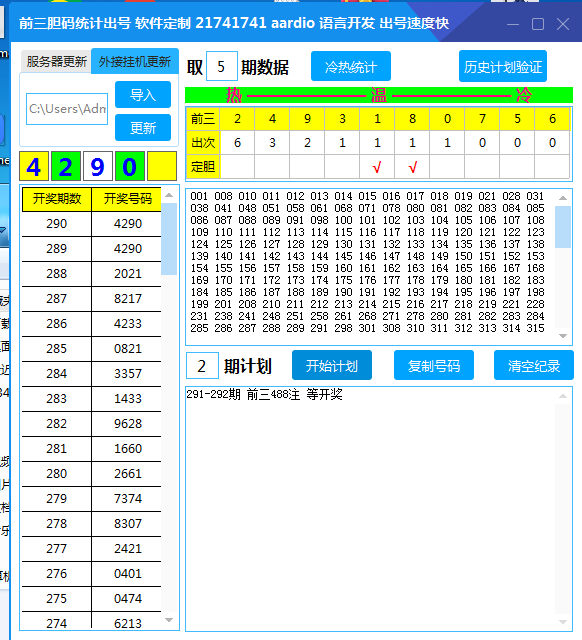Clear records with 清空纪录
Image resolution: width=582 pixels, height=640 pixels.
tap(534, 365)
